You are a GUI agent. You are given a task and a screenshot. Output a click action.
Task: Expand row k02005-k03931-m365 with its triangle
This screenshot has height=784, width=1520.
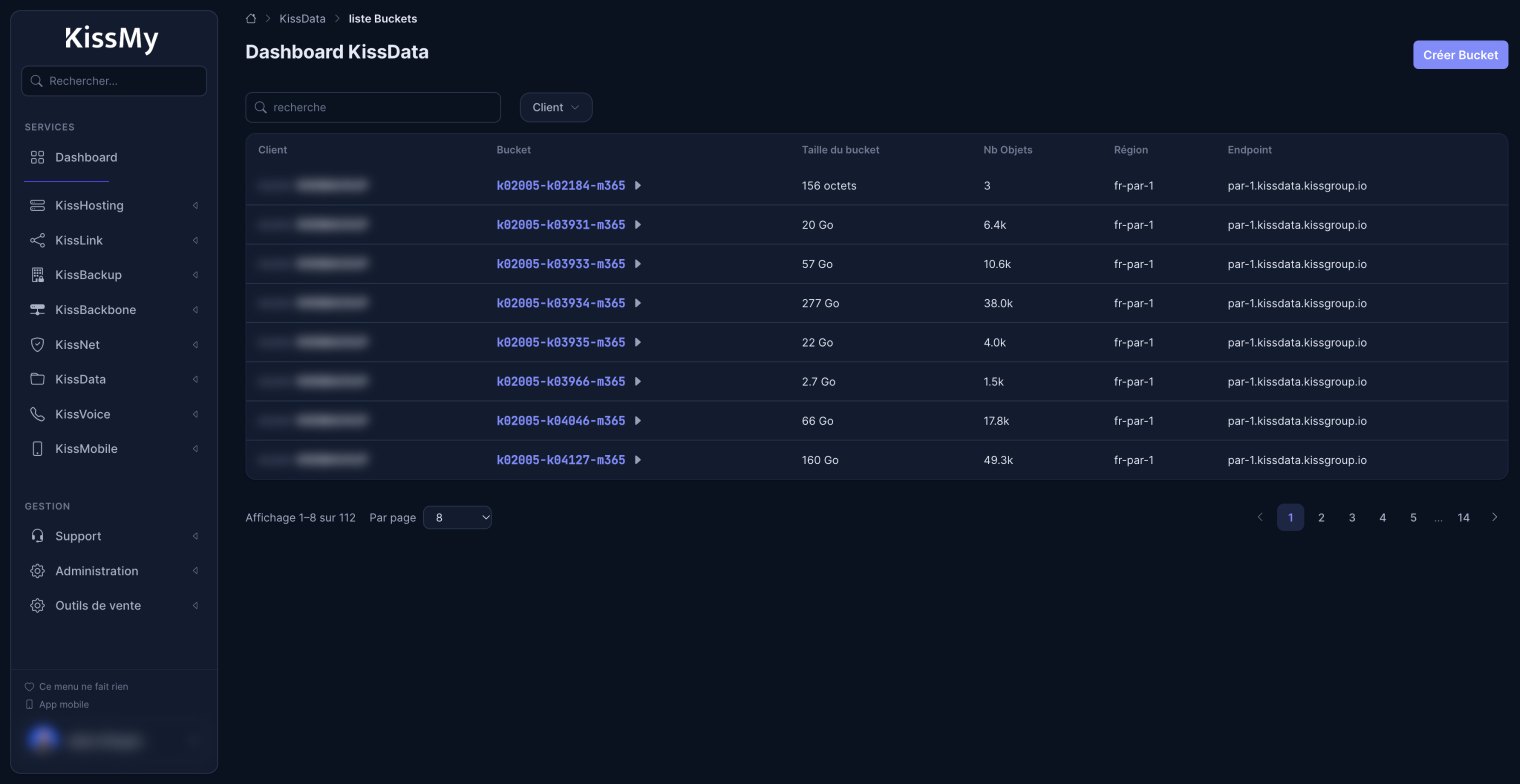(x=638, y=225)
